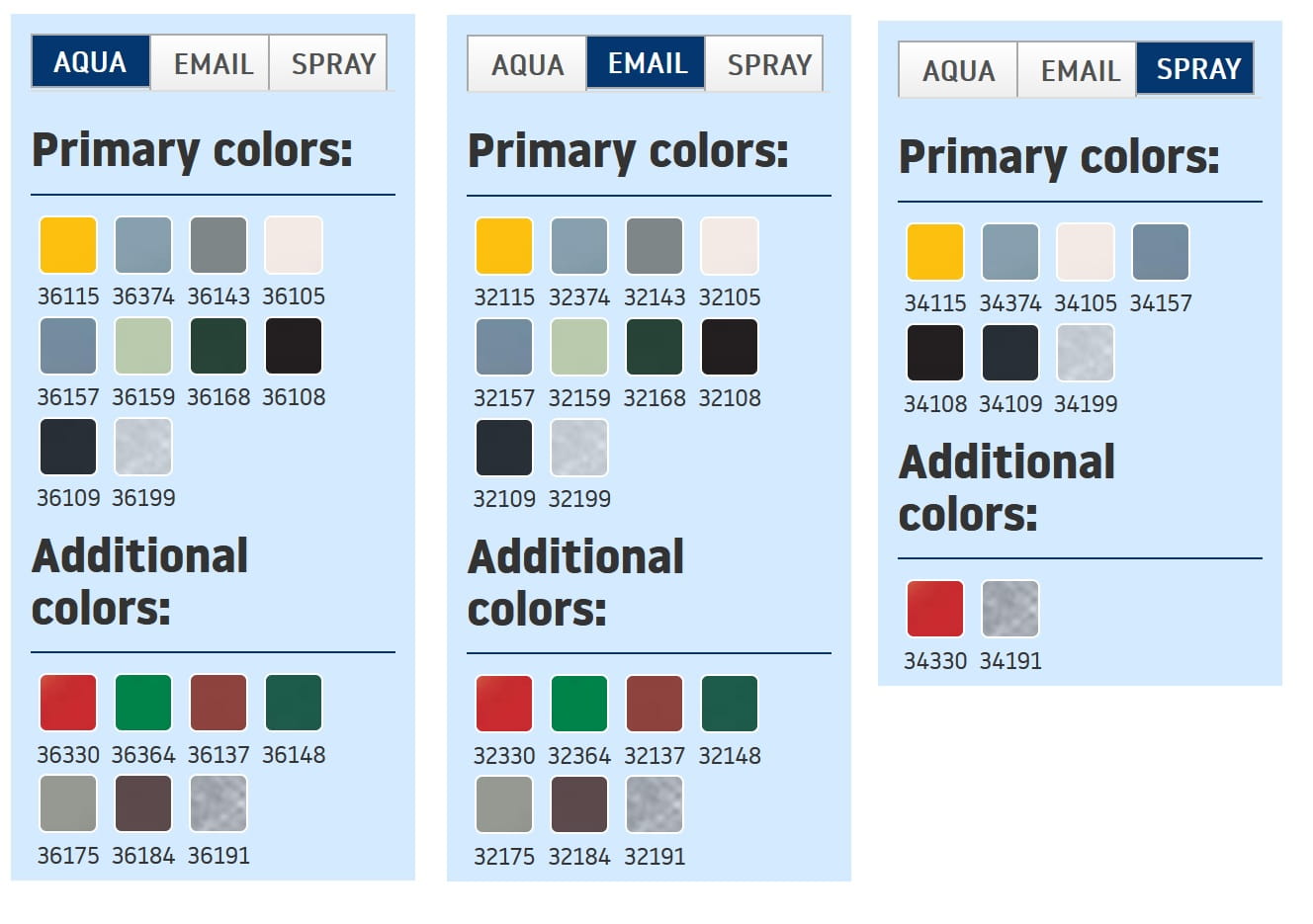
Task: Pick cream white swatch 34105
Action: (x=1086, y=252)
